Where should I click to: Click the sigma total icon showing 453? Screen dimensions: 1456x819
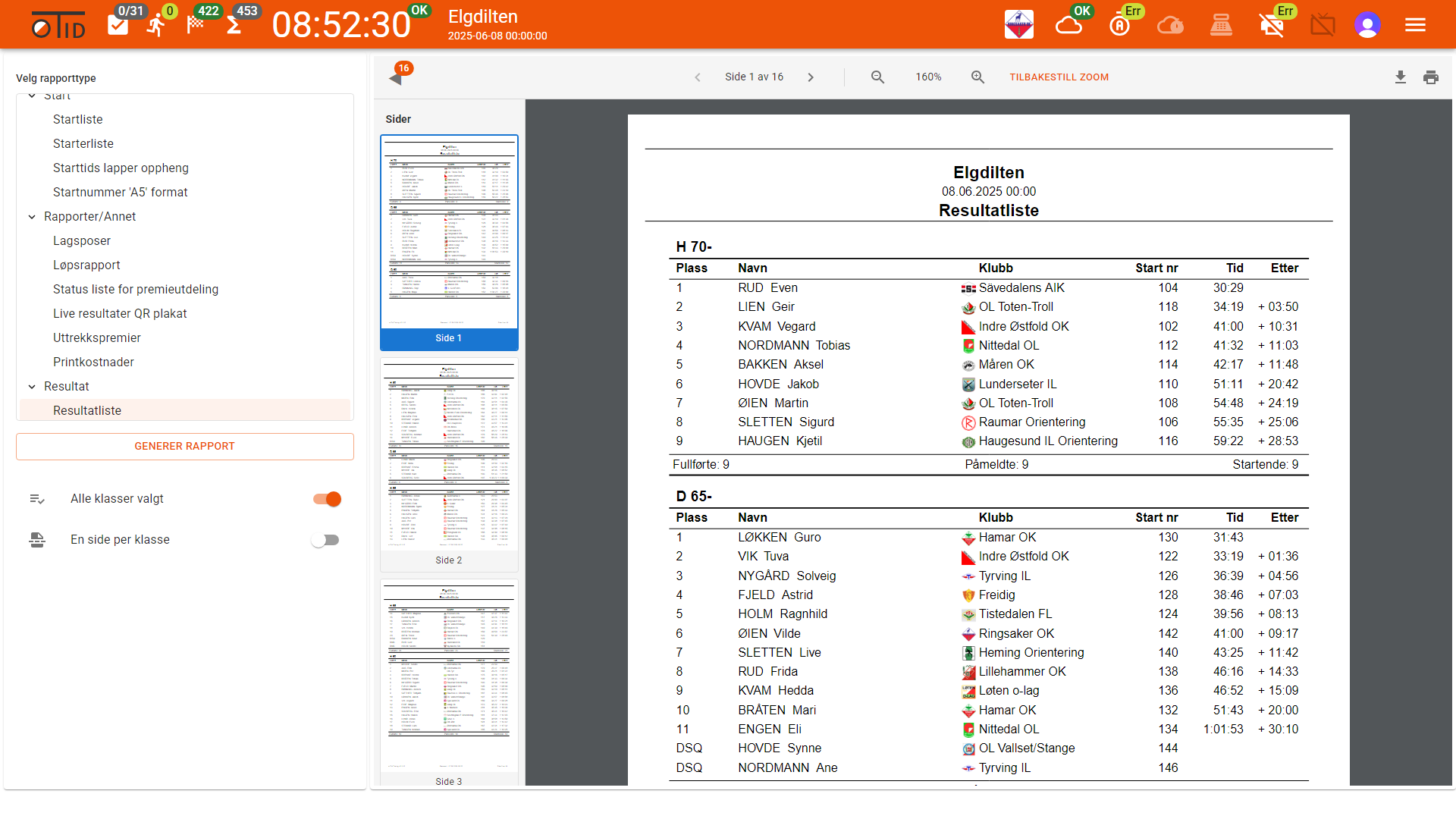(234, 25)
